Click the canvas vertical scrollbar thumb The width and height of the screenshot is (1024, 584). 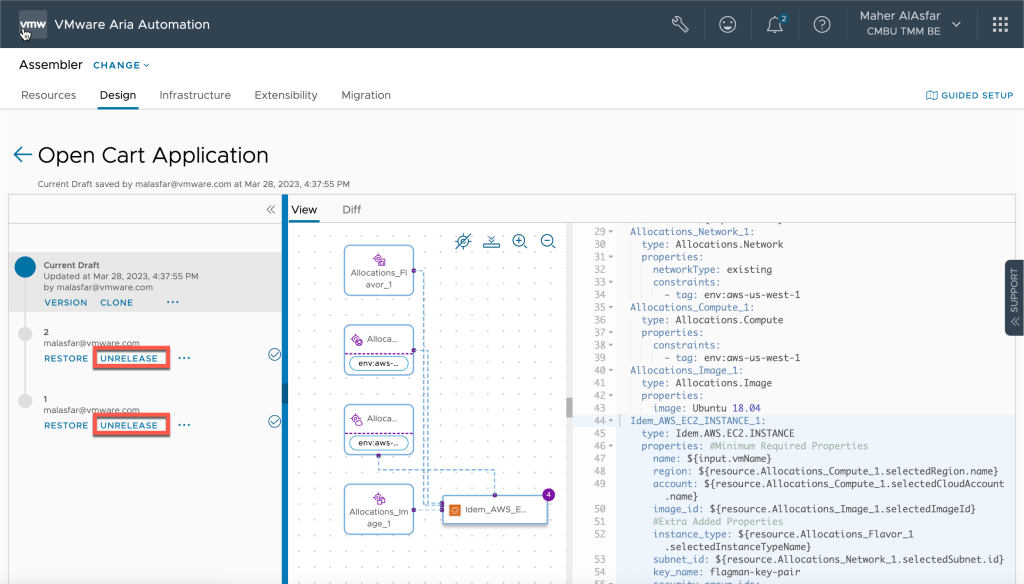(570, 407)
